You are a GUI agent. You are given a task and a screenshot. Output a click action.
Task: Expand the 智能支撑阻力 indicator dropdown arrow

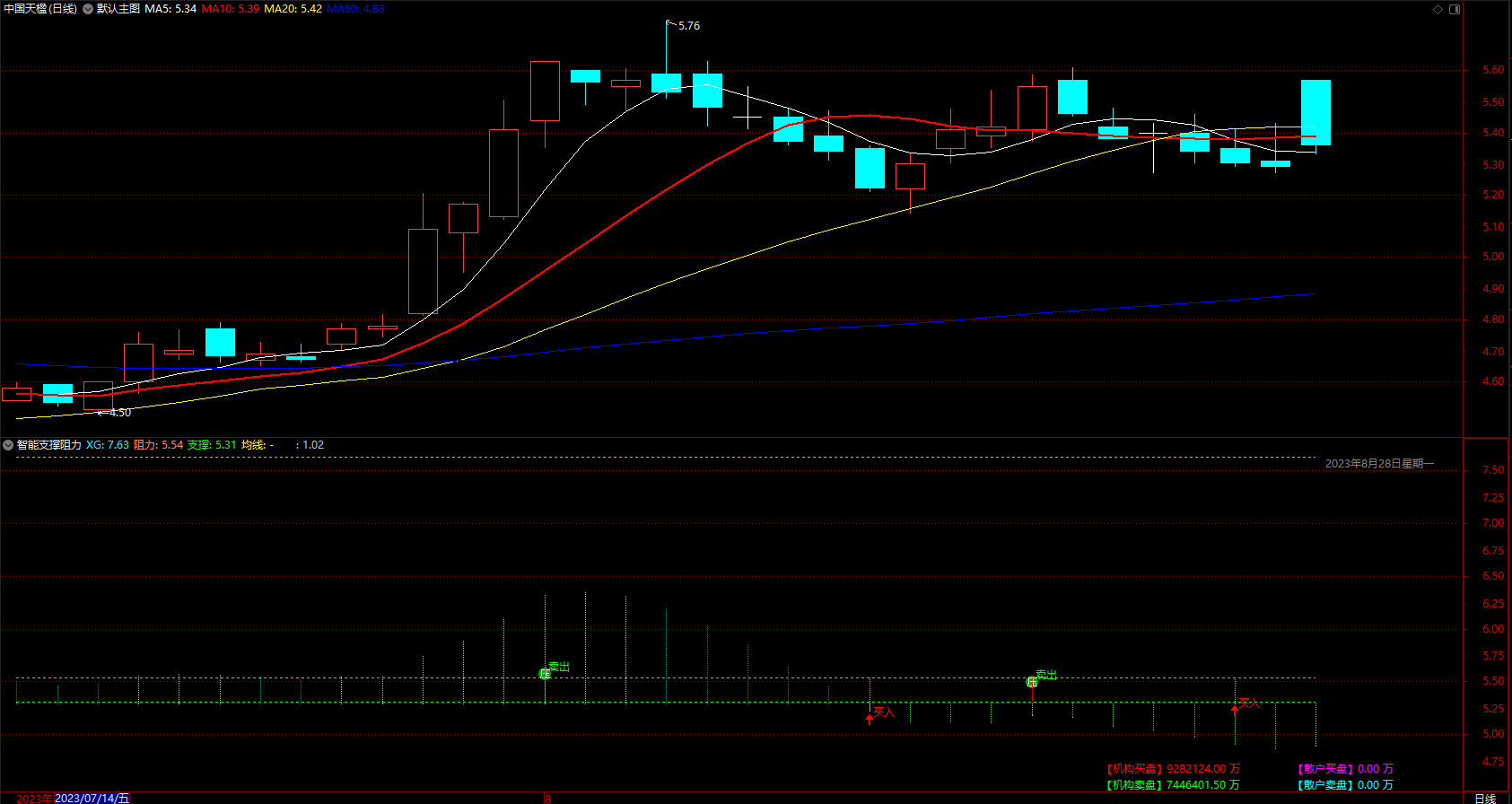click(8, 445)
